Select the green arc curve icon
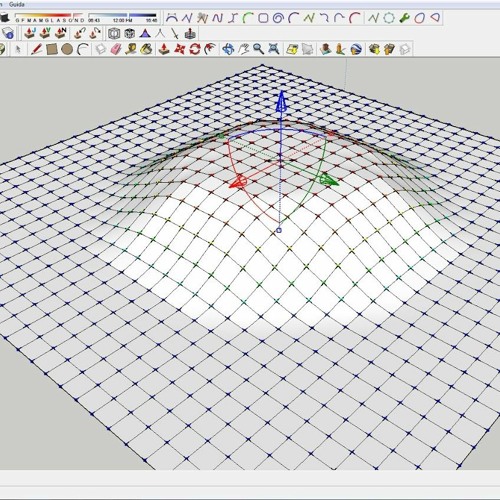 coord(248,18)
